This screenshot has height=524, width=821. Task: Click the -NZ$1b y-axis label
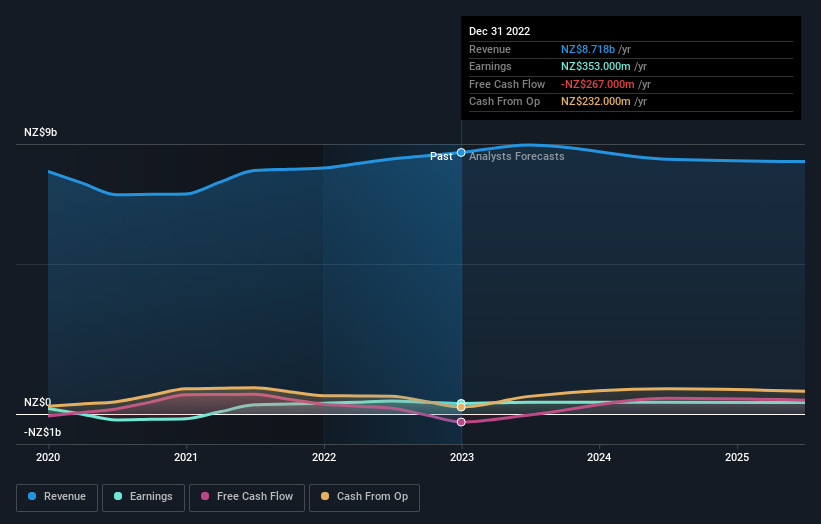point(42,432)
